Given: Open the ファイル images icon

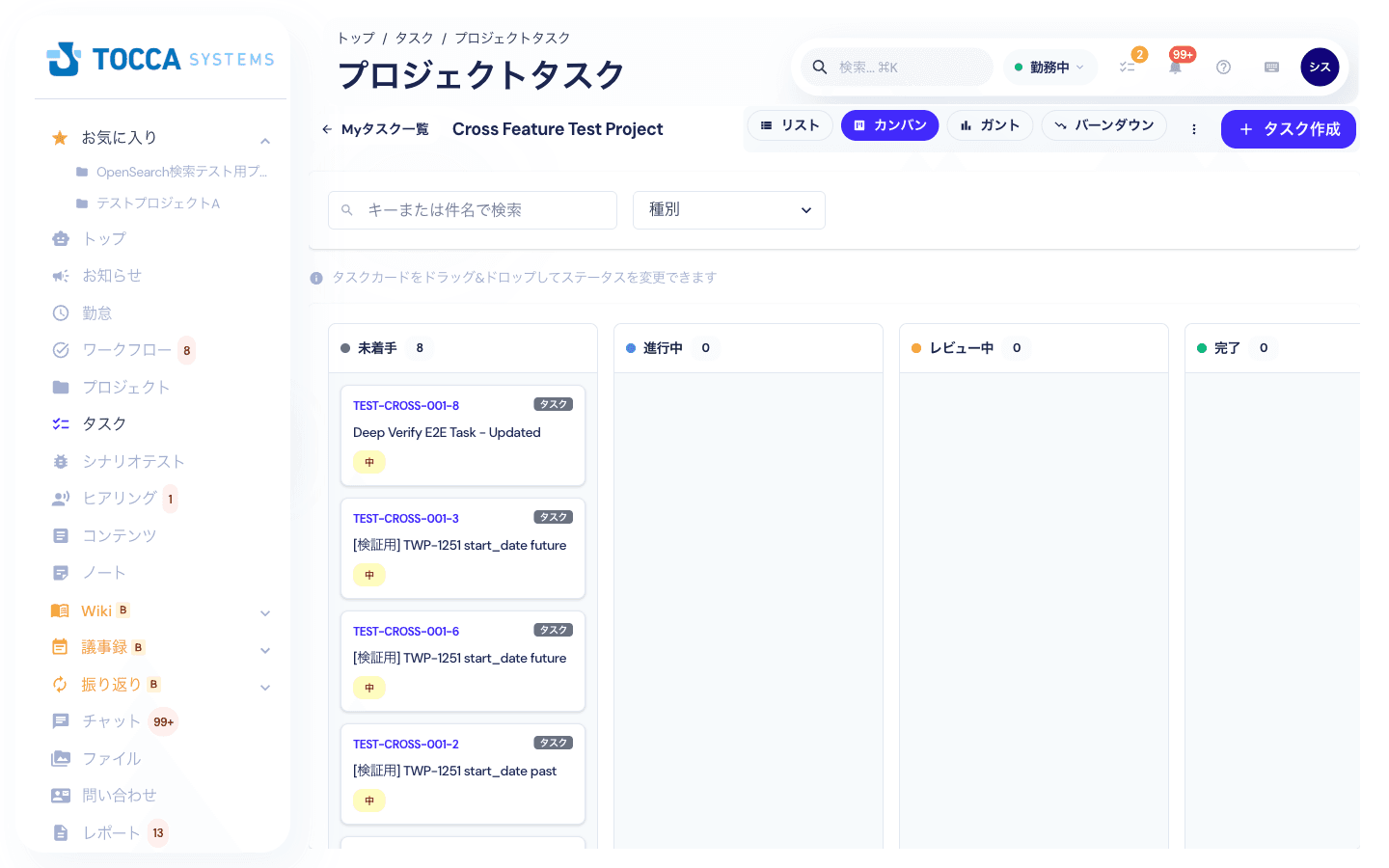Looking at the screenshot, I should pos(61,759).
